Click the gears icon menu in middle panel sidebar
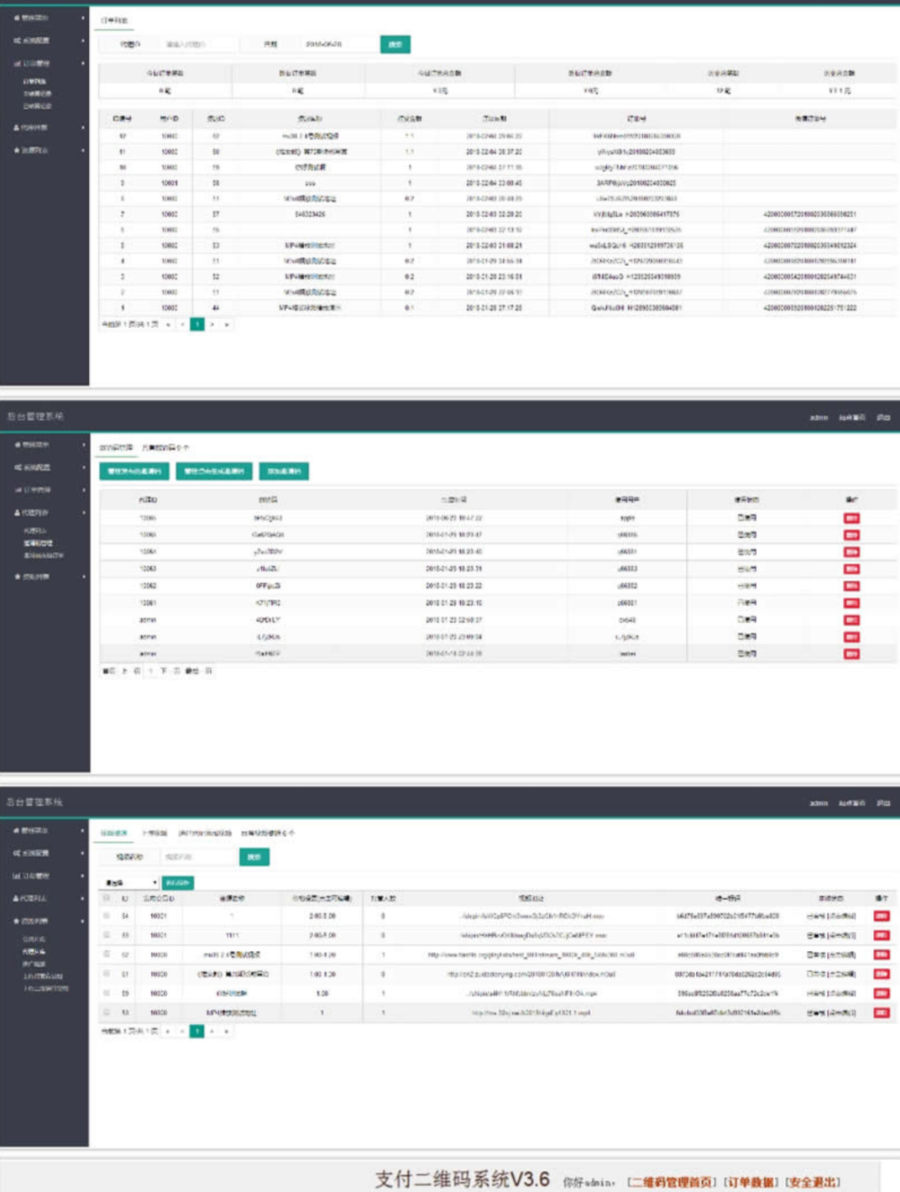Screen dimensions: 900x1192 pos(17,468)
